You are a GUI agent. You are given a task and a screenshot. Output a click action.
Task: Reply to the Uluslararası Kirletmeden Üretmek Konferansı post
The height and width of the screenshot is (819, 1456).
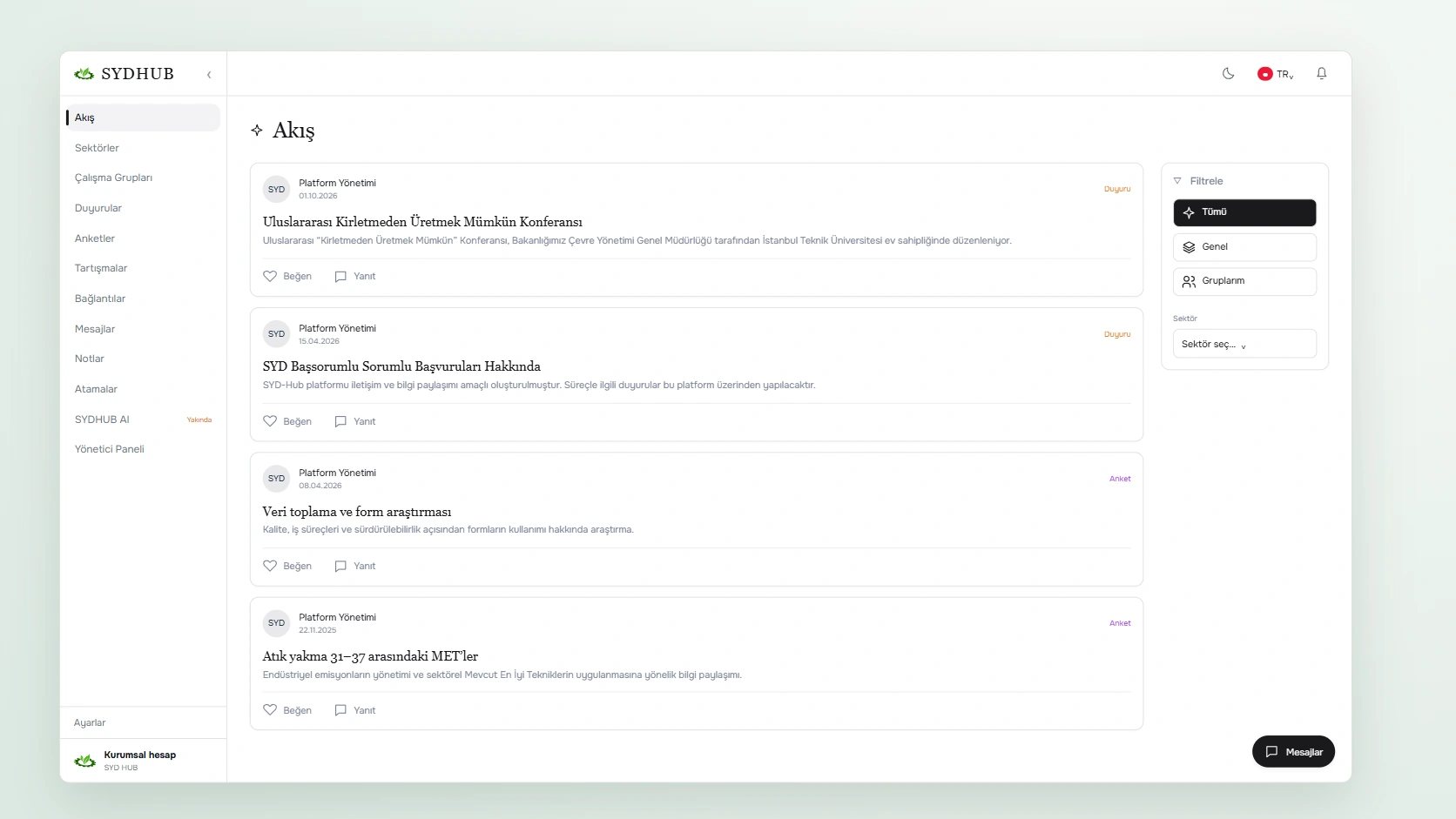[x=355, y=276]
